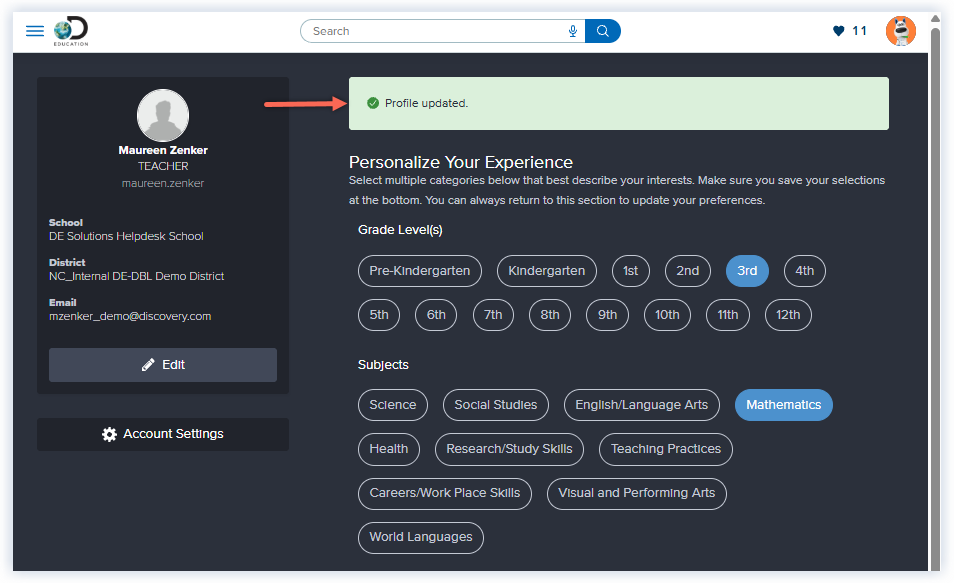
Task: Select English/Language Arts subject
Action: [x=641, y=405]
